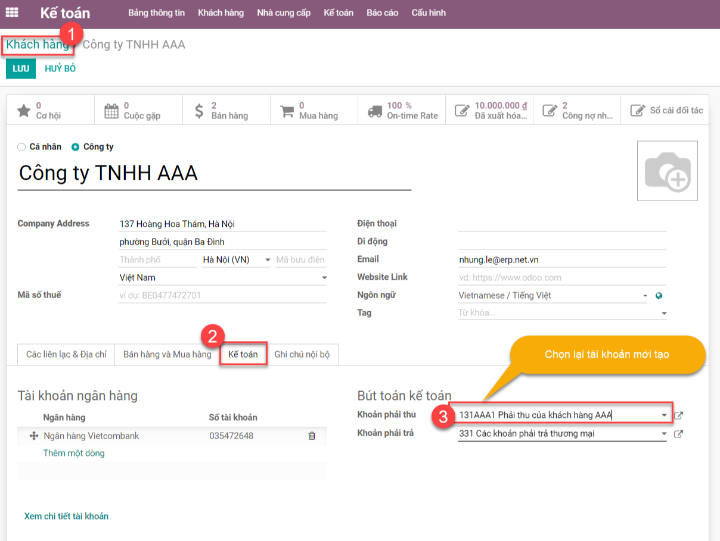
Task: Open the Báo cáo top menu
Action: click(x=381, y=13)
